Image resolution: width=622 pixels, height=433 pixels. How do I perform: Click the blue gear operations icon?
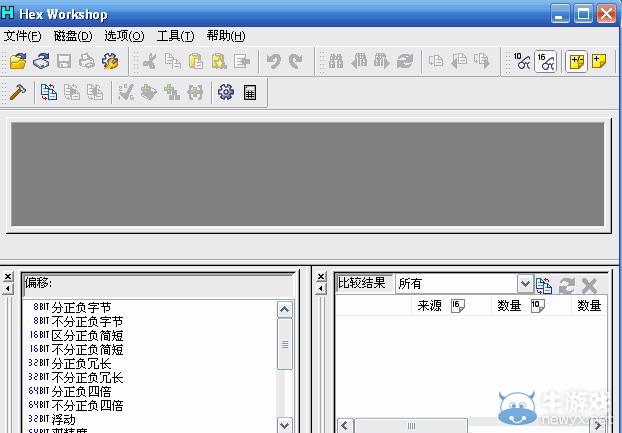[x=226, y=92]
